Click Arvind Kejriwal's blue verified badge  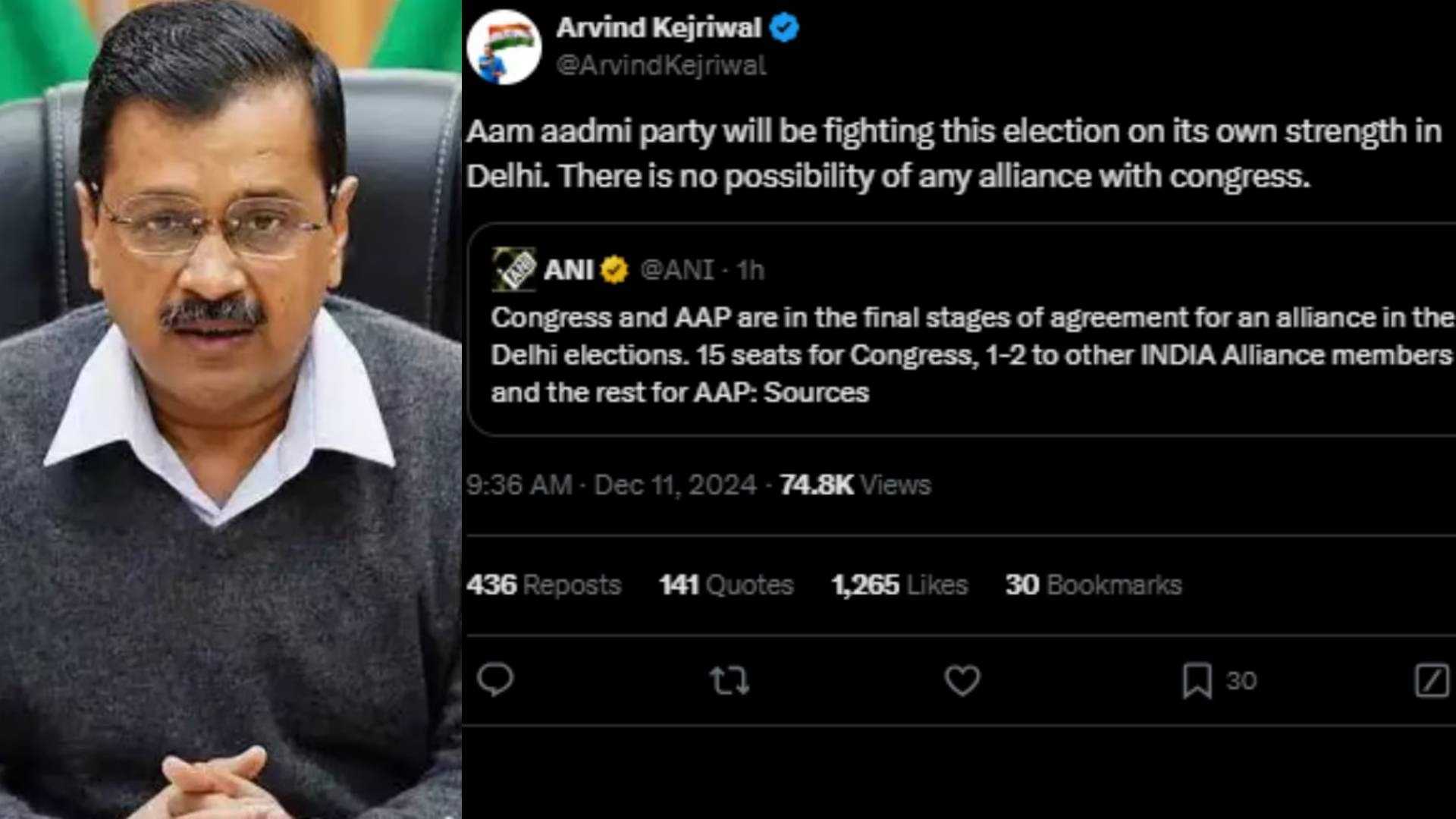click(x=783, y=28)
